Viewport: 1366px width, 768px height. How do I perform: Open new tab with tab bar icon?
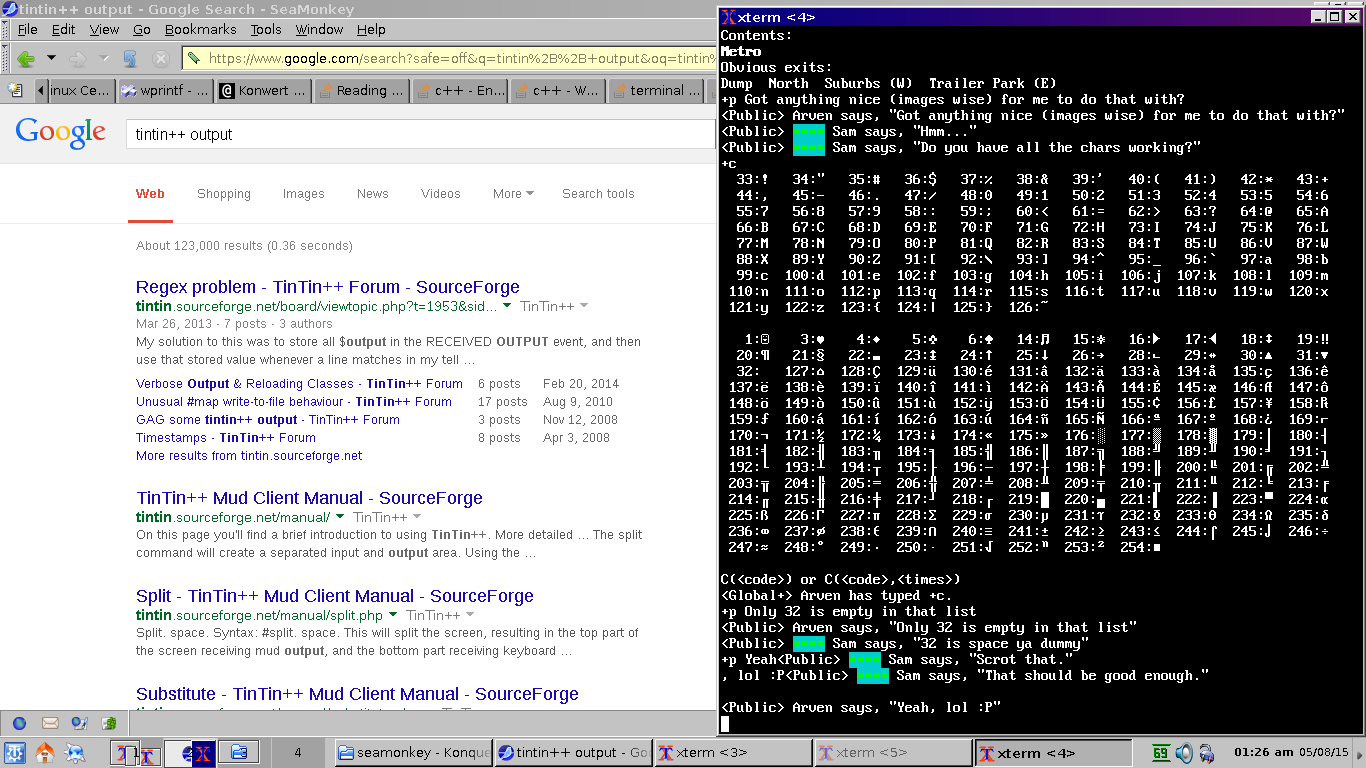[15, 90]
